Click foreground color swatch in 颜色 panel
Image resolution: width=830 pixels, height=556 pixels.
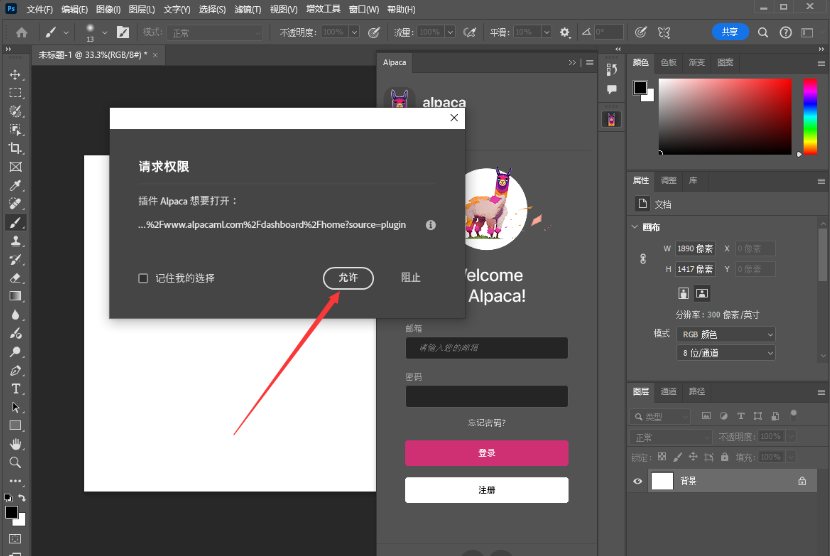tap(640, 87)
